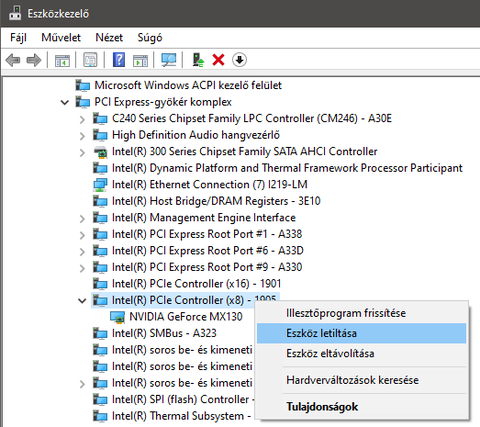Screen dimensions: 480x427
Task: Select Intel(R) Ethernet Connection (7) I219-LM
Action: pos(209,184)
